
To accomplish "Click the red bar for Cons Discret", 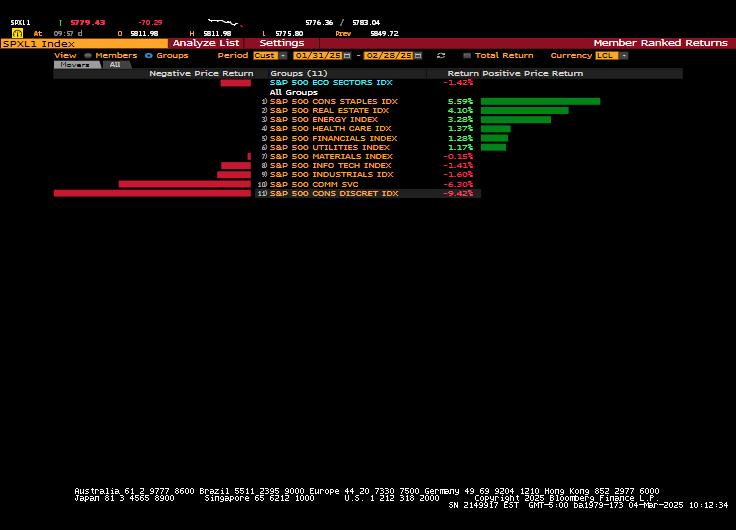I will pyautogui.click(x=152, y=193).
